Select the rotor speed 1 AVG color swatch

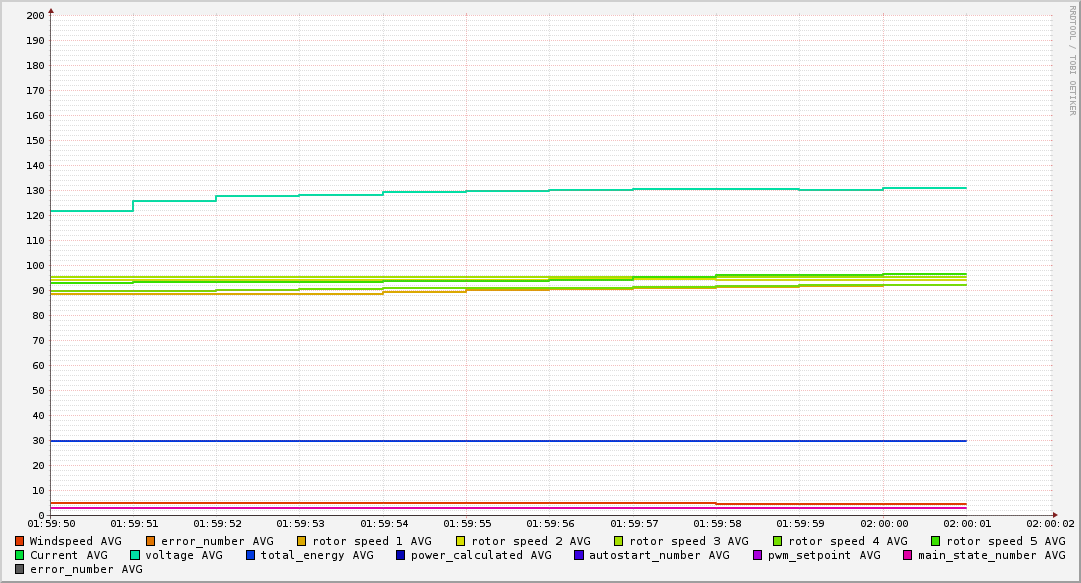pos(302,541)
